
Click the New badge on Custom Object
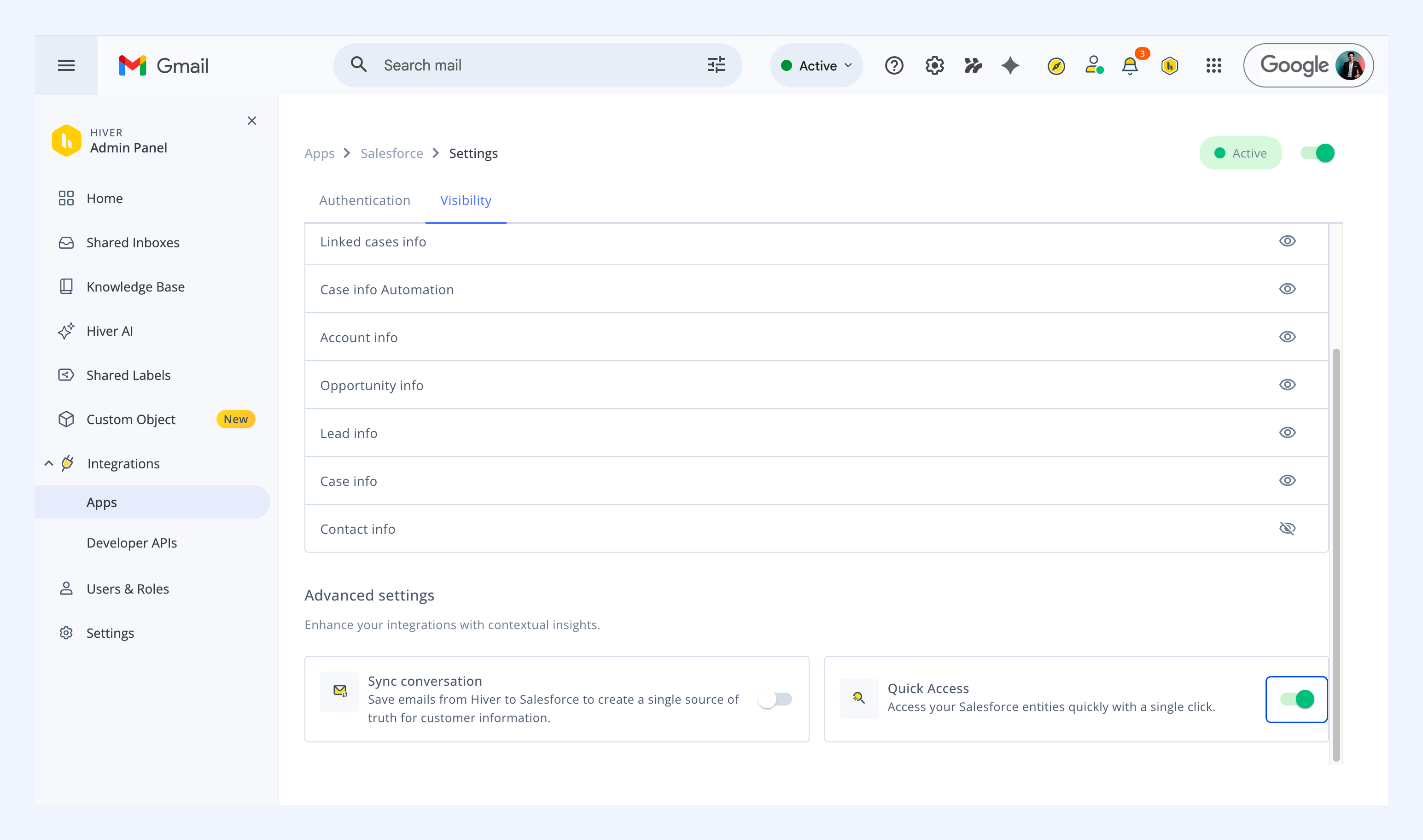[235, 420]
